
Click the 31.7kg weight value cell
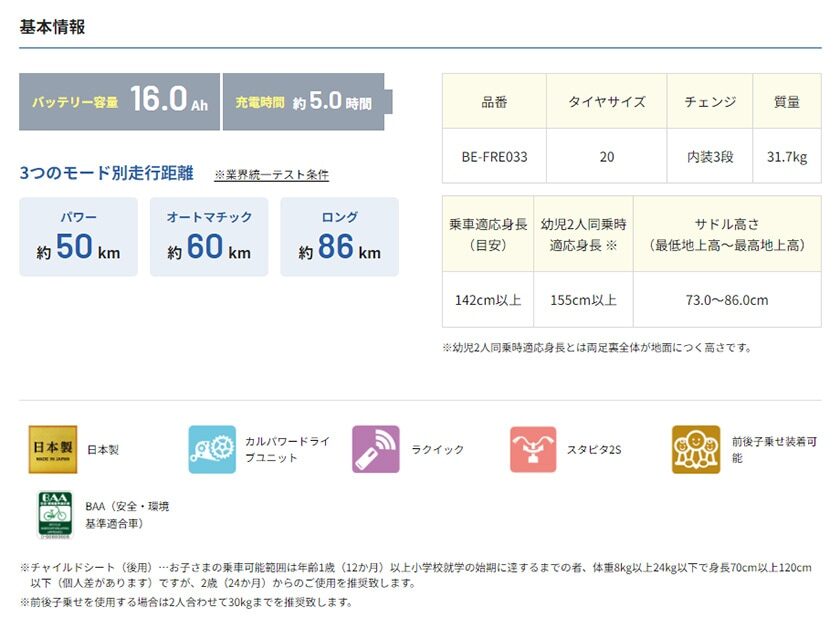click(786, 157)
